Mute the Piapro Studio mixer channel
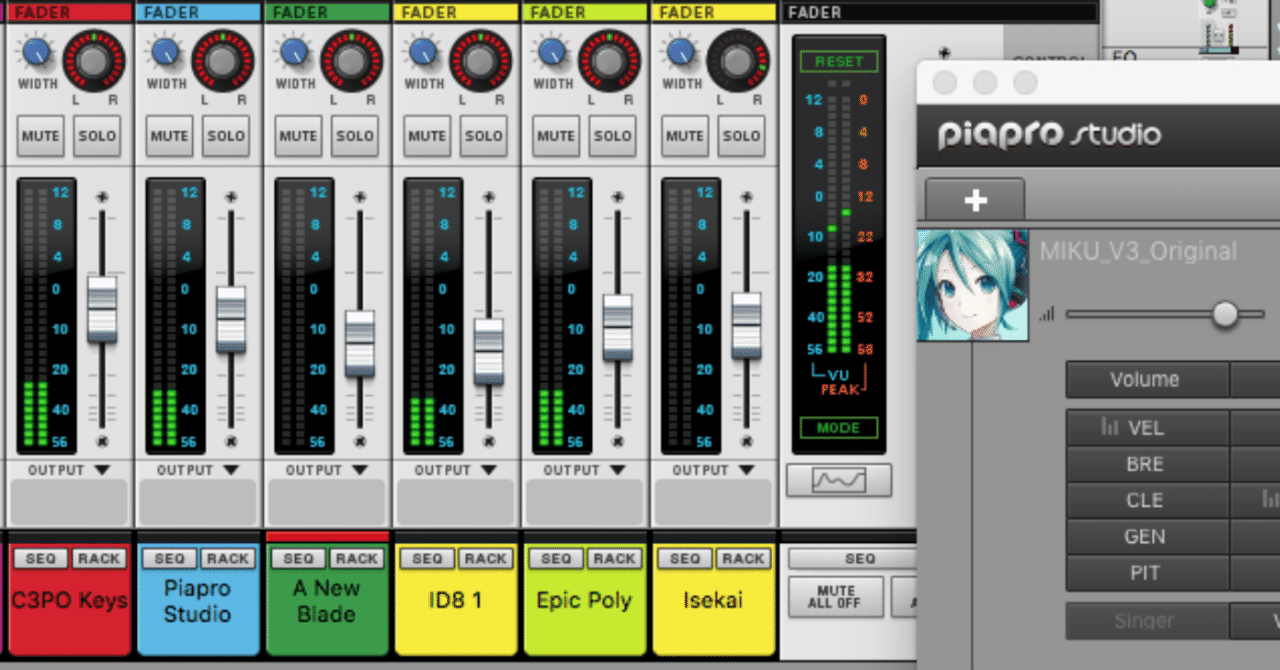Screen dimensions: 1280x670 point(169,136)
